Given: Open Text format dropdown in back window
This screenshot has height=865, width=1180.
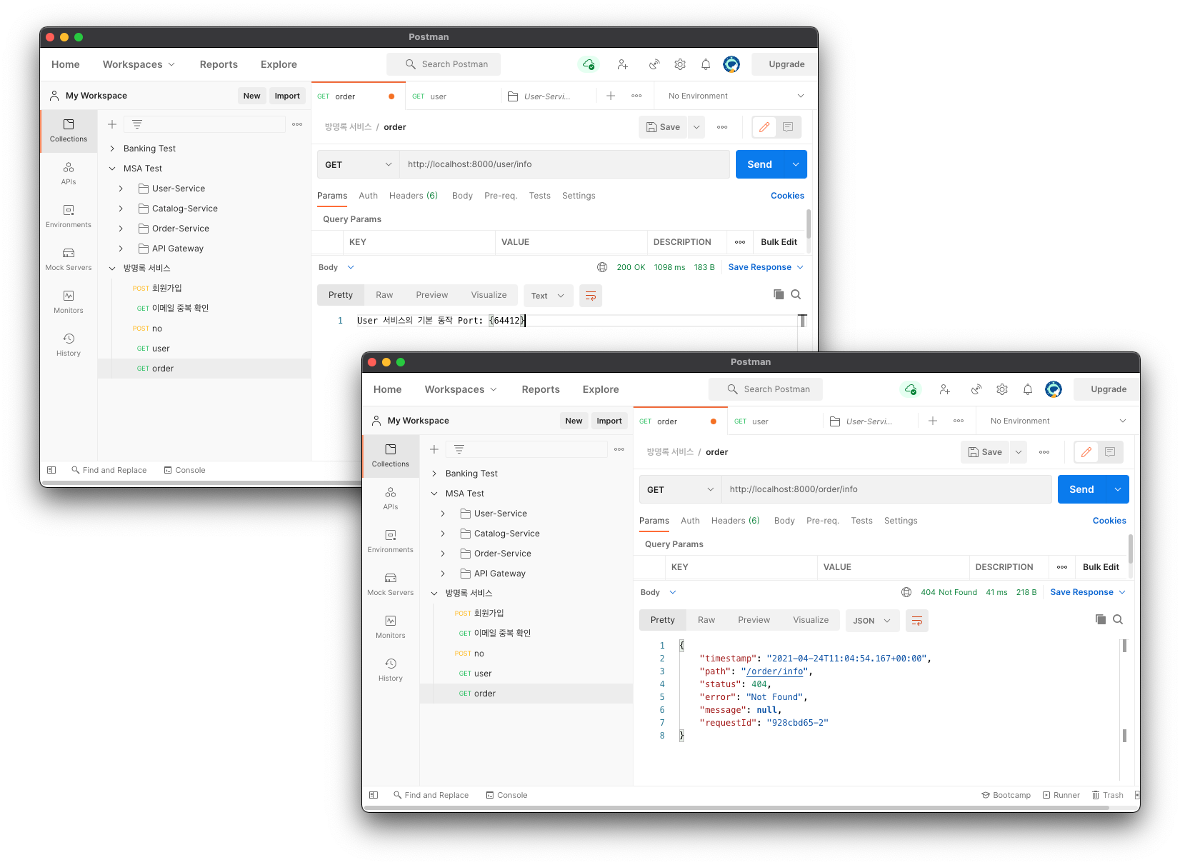Looking at the screenshot, I should [x=548, y=295].
